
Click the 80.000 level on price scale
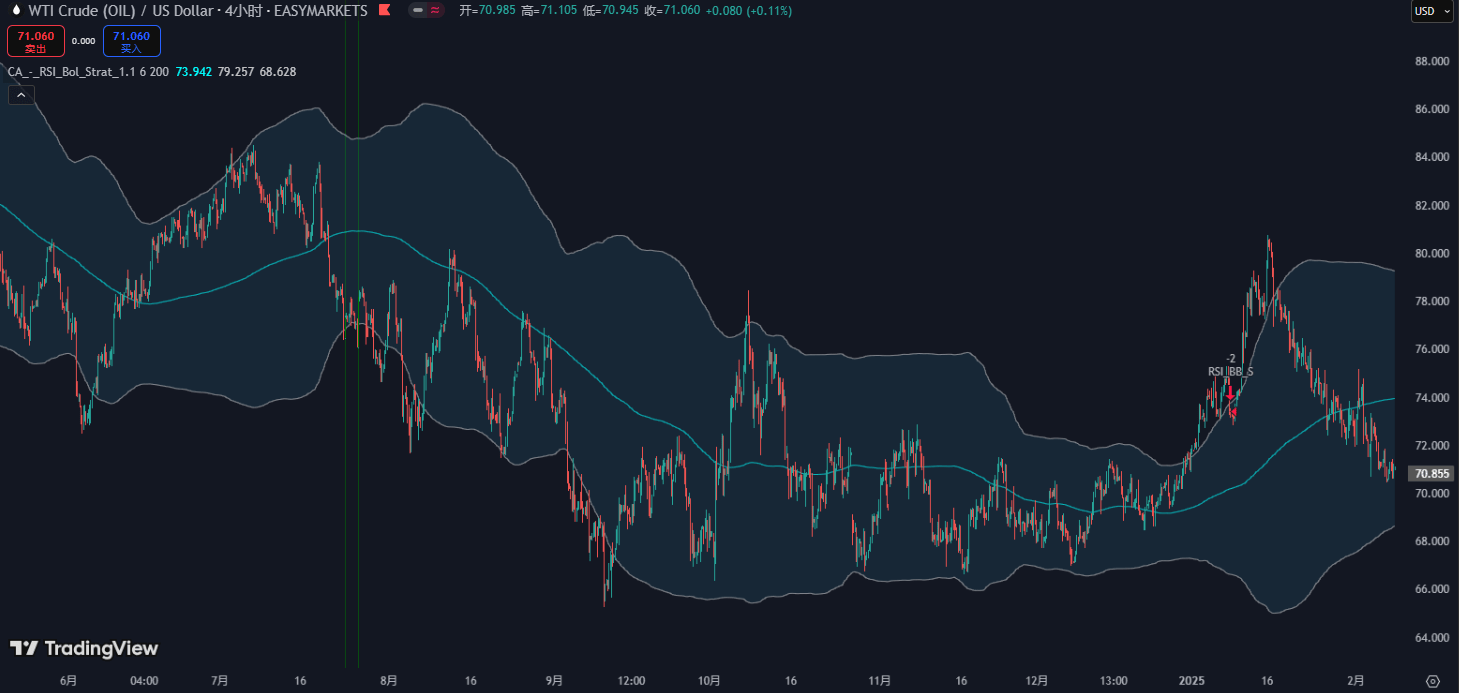[1427, 254]
